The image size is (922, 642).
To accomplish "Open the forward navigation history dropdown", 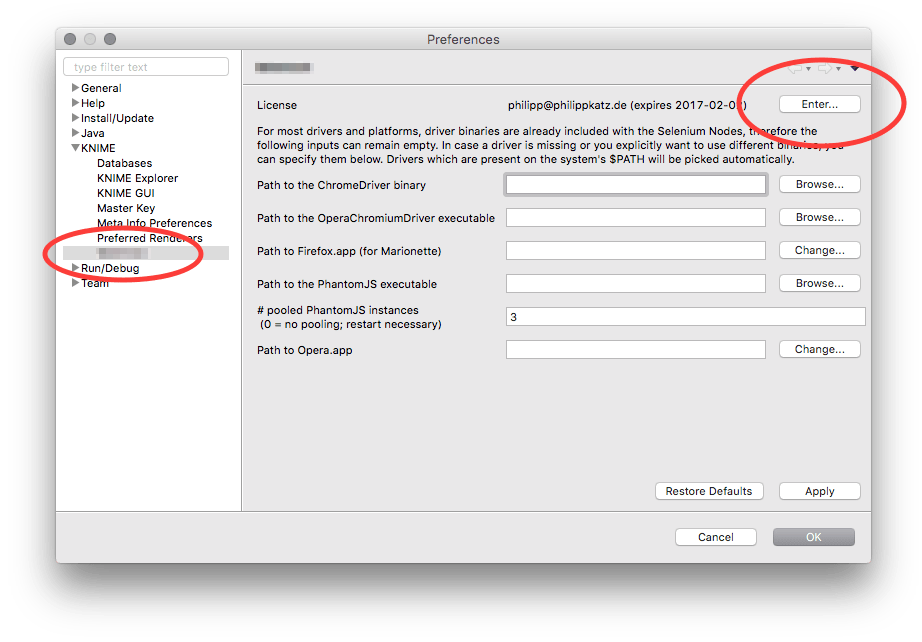I will pyautogui.click(x=839, y=69).
